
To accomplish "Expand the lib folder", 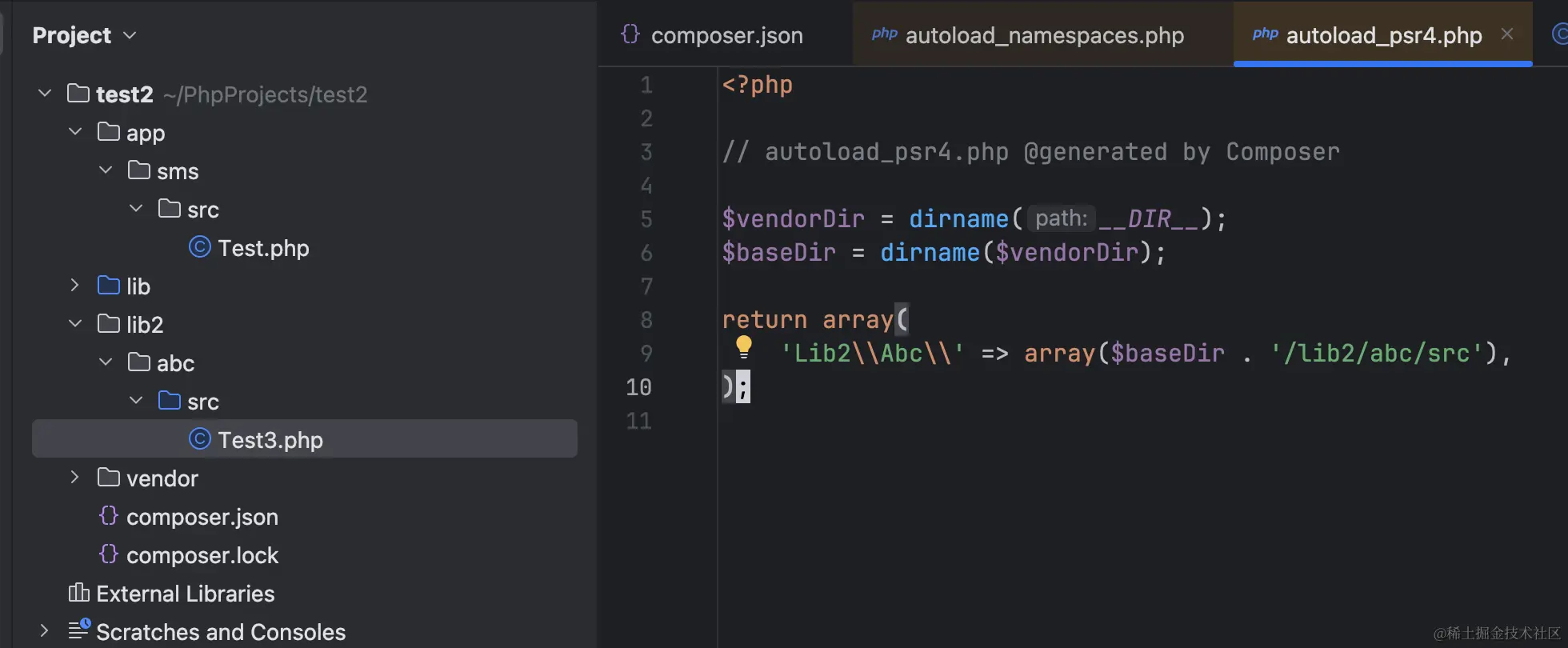I will tap(75, 286).
